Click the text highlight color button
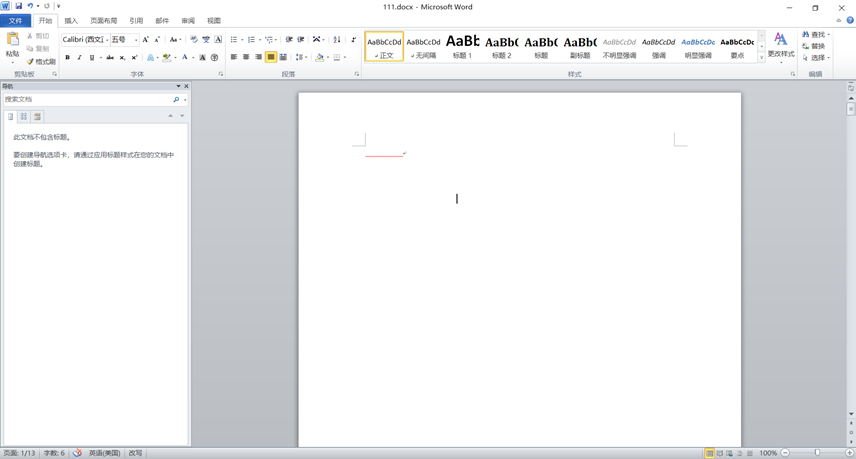The height and width of the screenshot is (459, 856). point(167,57)
